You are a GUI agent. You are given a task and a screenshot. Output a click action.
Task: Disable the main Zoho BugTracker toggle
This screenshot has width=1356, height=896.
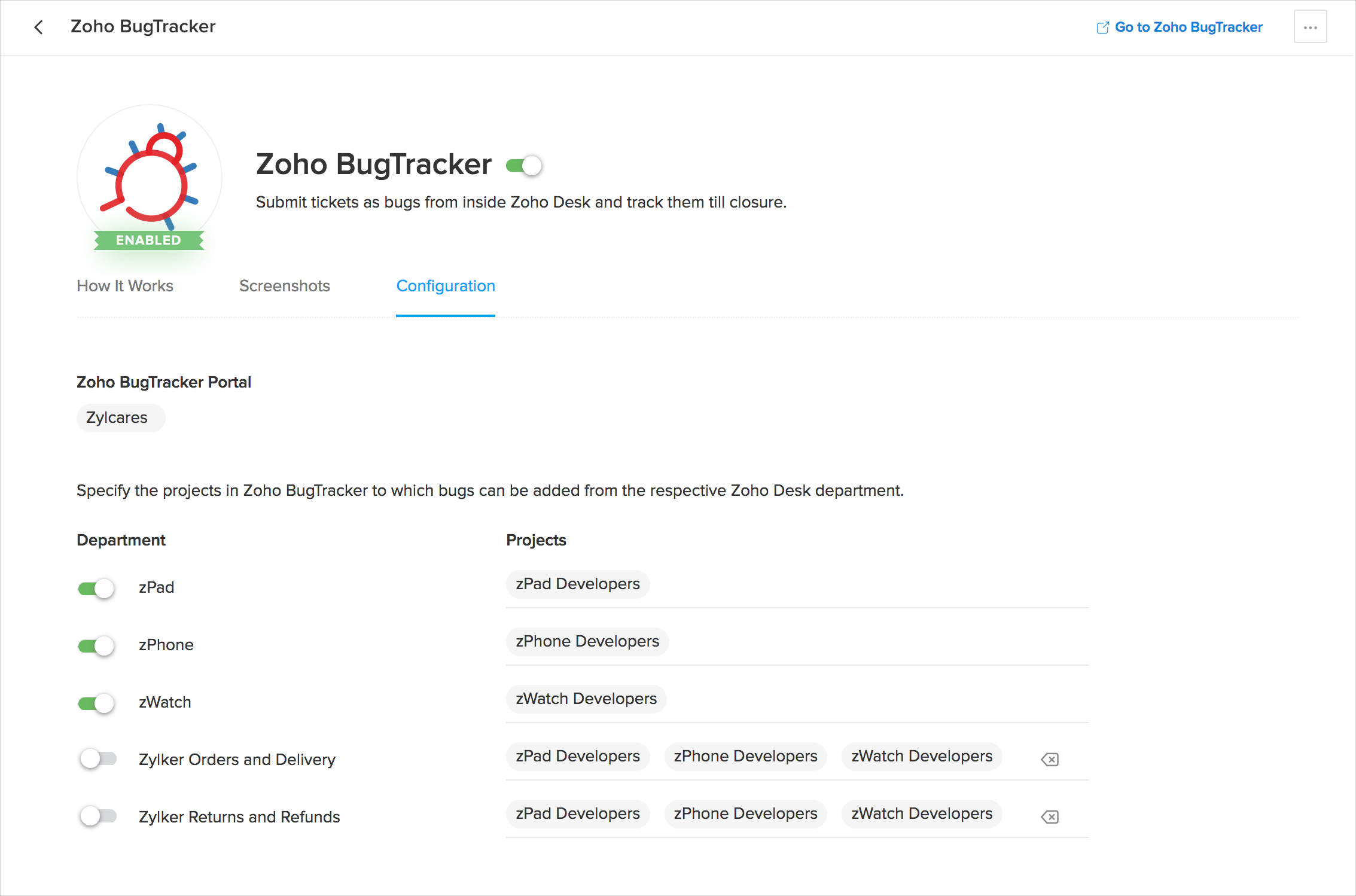pyautogui.click(x=524, y=166)
